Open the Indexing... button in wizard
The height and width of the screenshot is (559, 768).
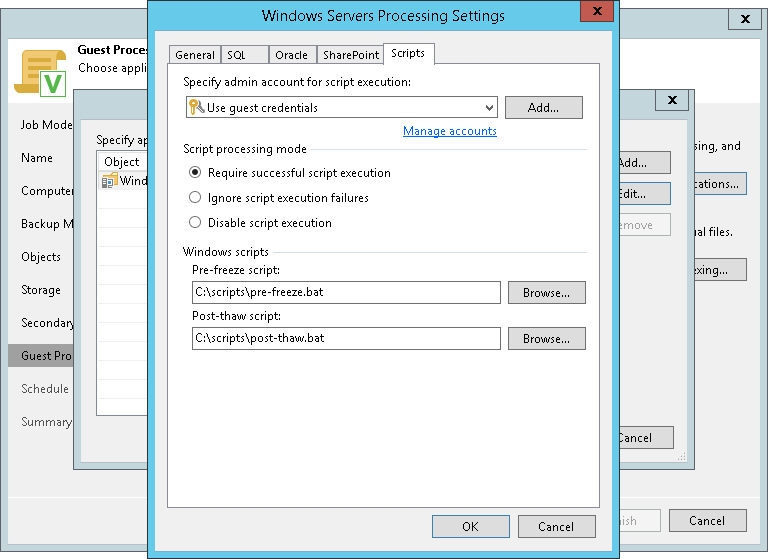coord(720,270)
